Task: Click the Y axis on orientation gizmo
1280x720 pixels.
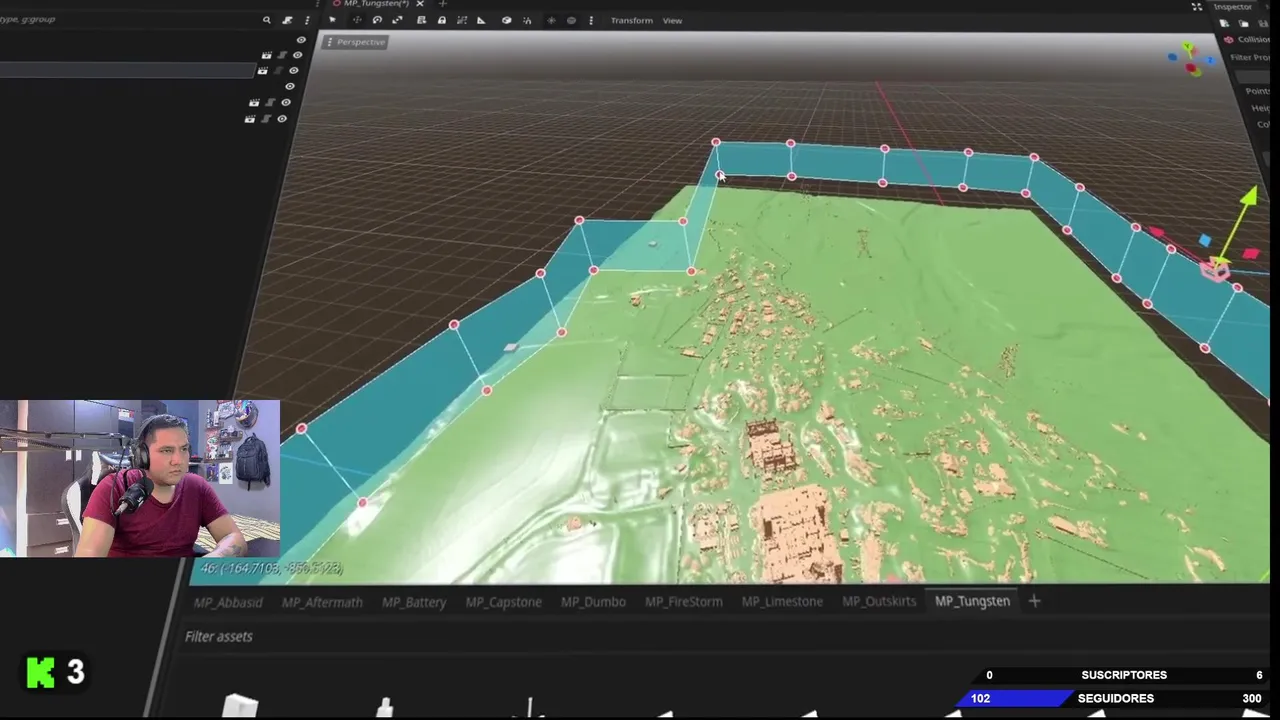Action: click(x=1187, y=46)
